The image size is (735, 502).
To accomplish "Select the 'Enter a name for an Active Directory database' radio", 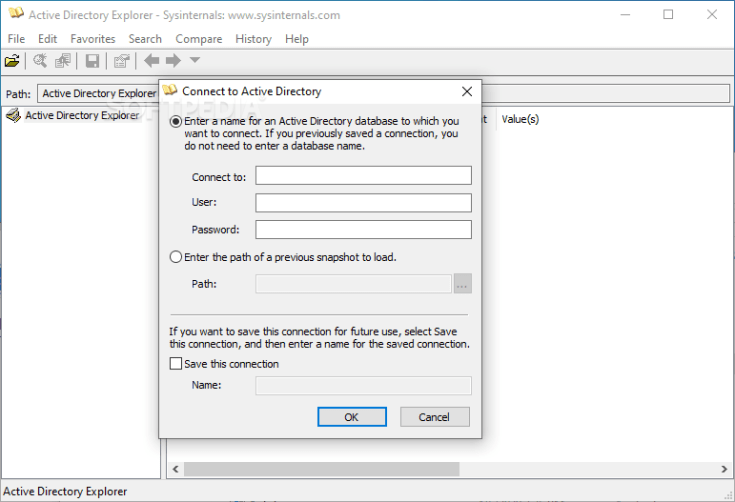I will tap(176, 122).
